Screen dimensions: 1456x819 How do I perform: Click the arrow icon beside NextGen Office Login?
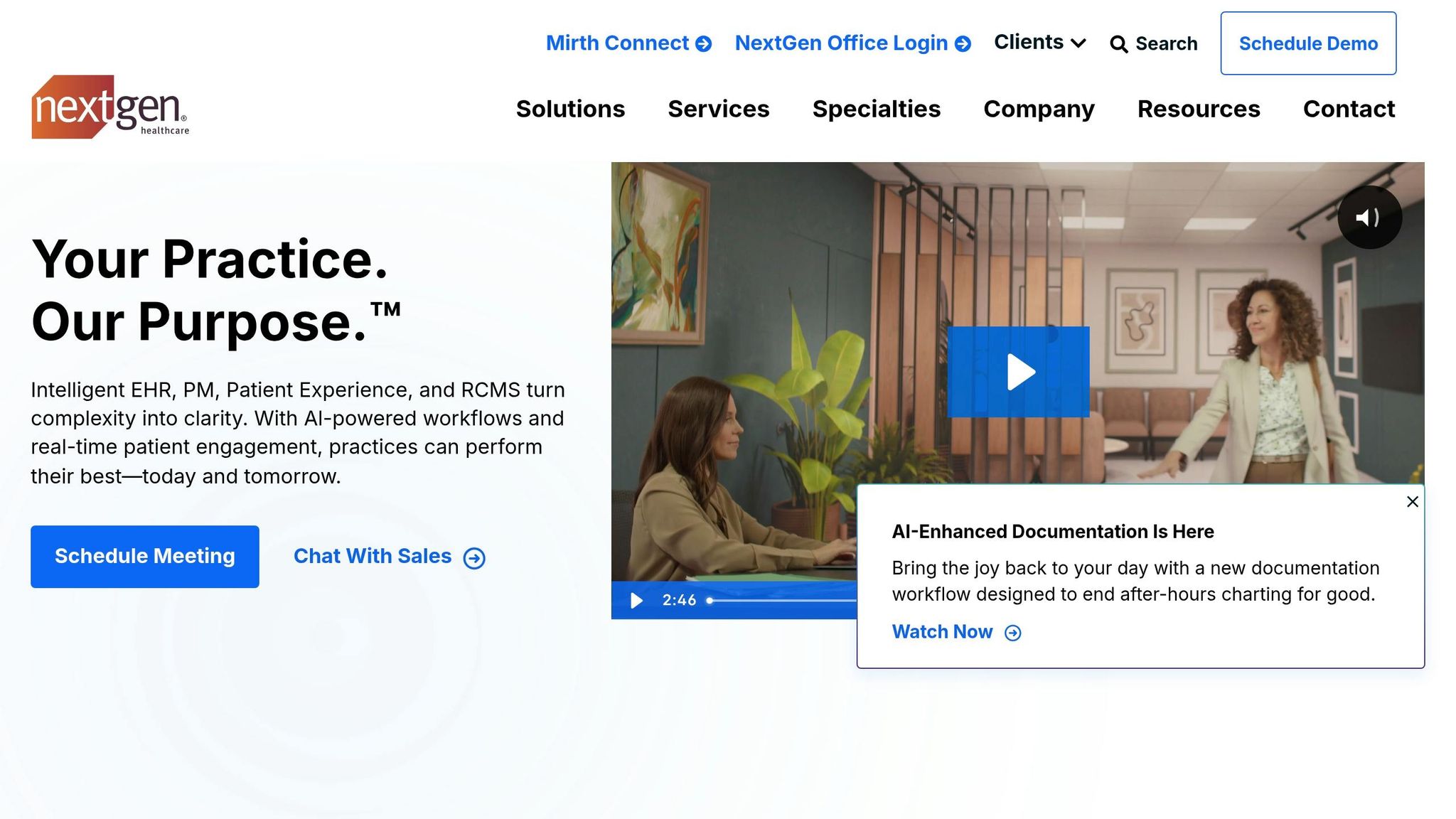tap(963, 44)
